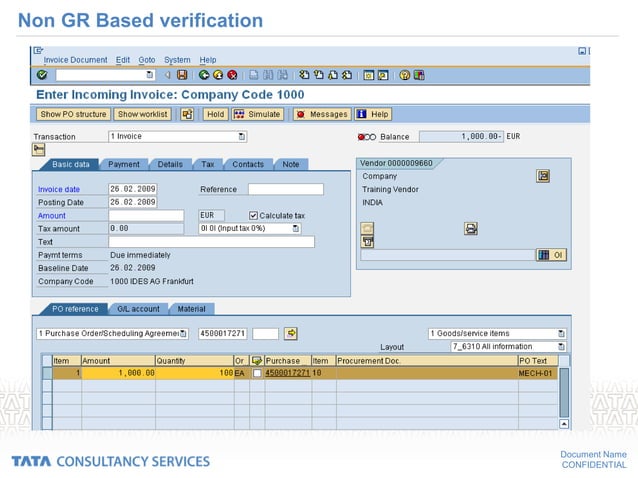The height and width of the screenshot is (478, 638).
Task: Click the Simulate button
Action: point(258,114)
